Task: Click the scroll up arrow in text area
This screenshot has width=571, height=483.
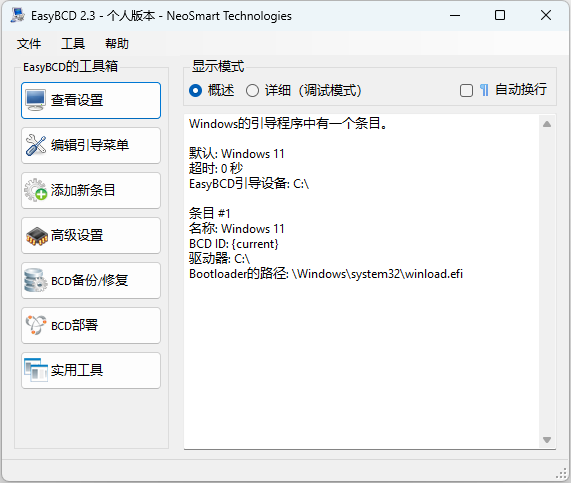Action: pyautogui.click(x=547, y=124)
